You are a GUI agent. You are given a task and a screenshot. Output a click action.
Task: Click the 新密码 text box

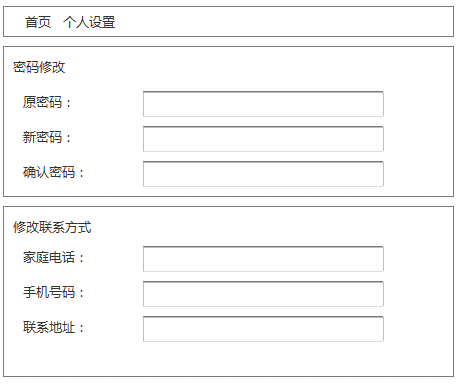pyautogui.click(x=263, y=139)
